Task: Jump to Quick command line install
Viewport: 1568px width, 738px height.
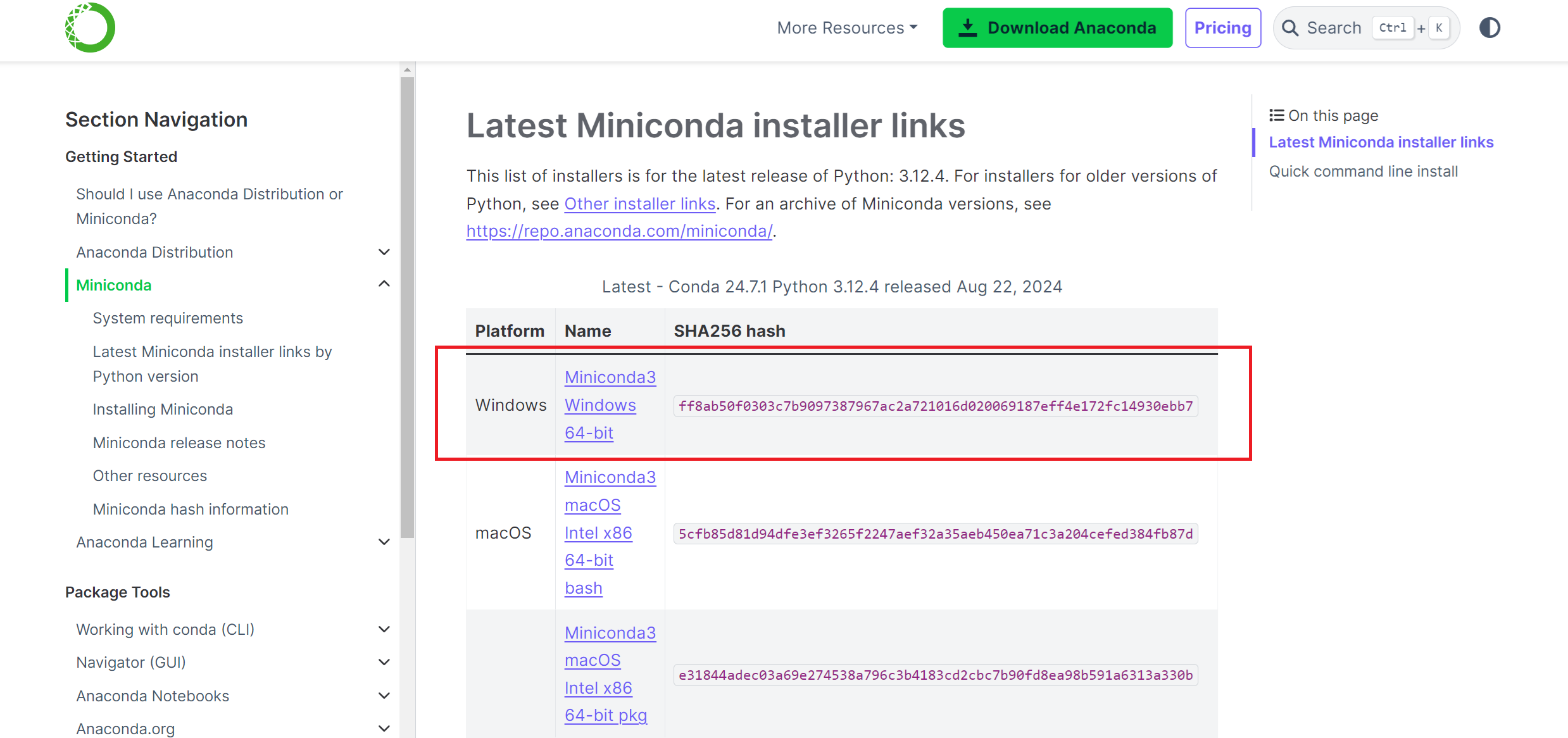Action: [x=1363, y=172]
